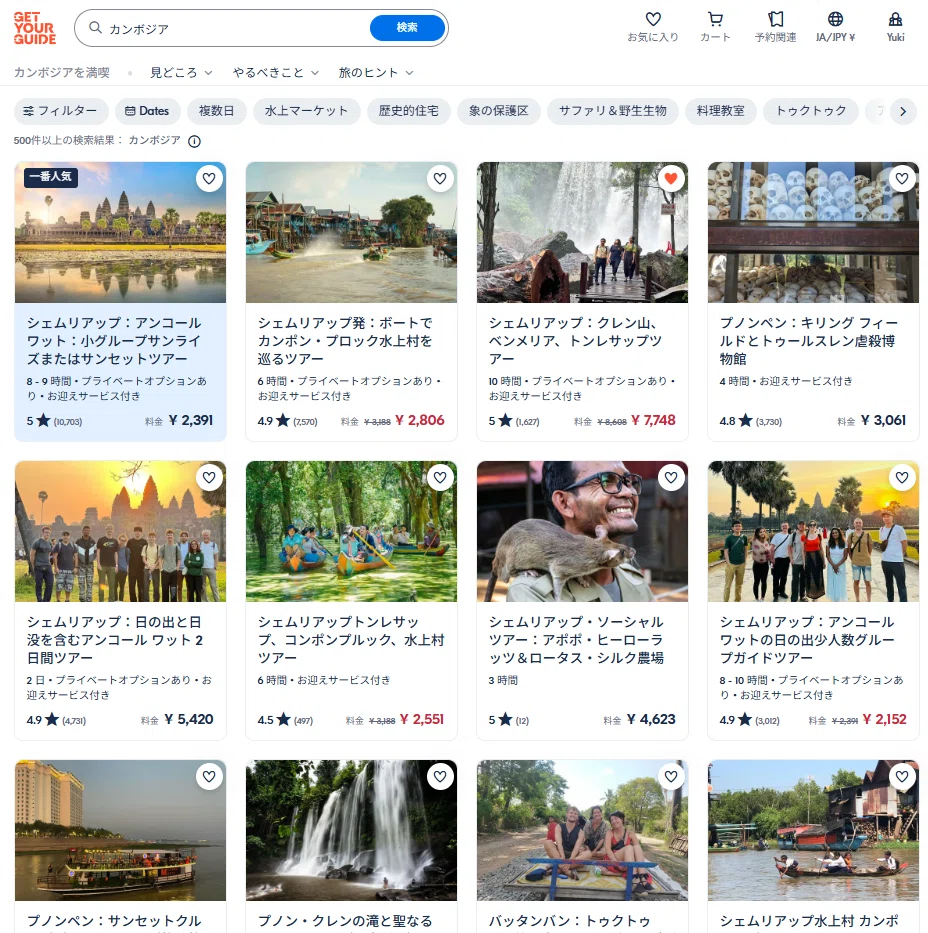Open お気に入り wishlist heart icon
Image resolution: width=928 pixels, height=933 pixels.
click(653, 19)
